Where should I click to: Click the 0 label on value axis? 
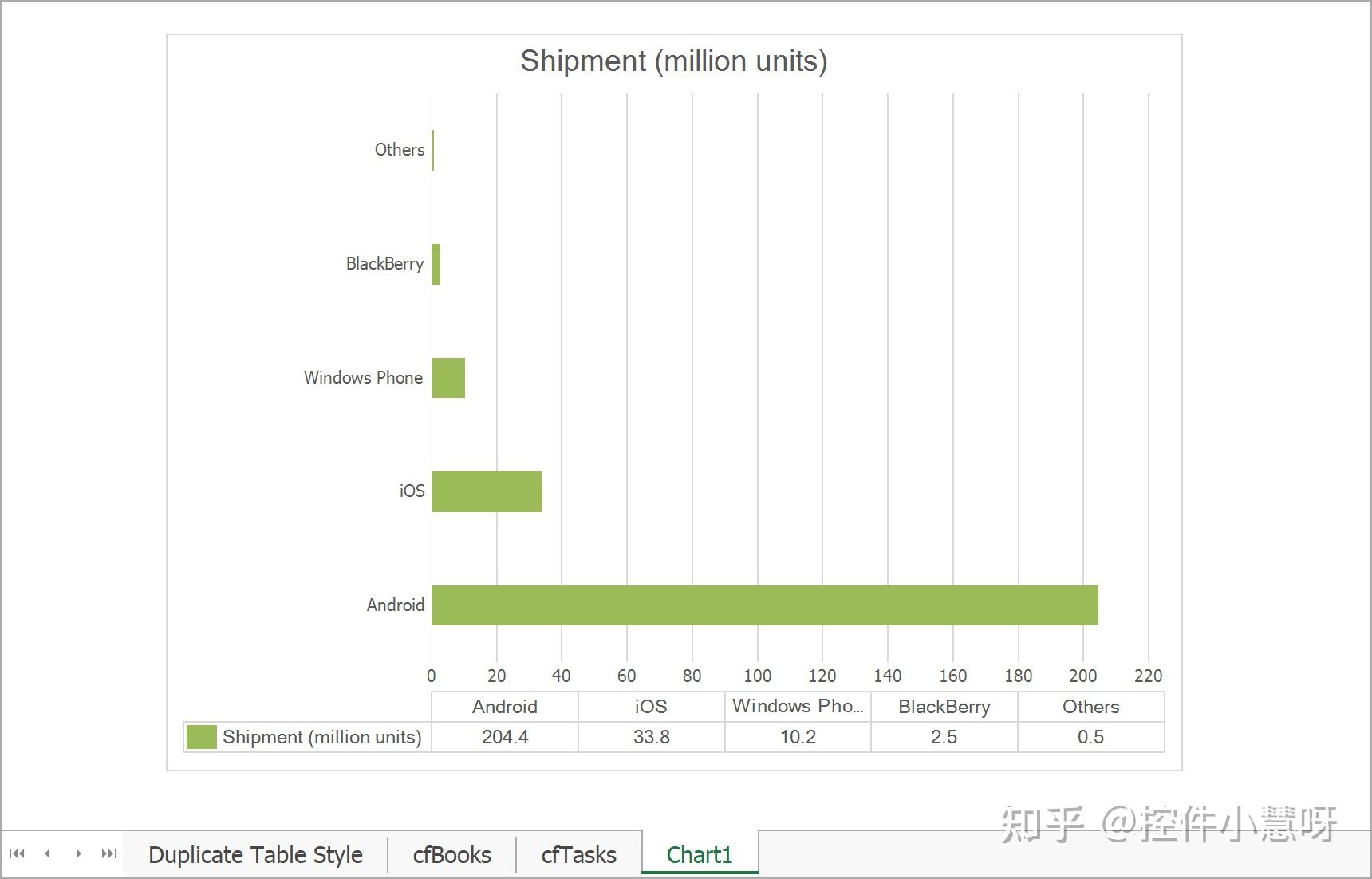pyautogui.click(x=432, y=676)
